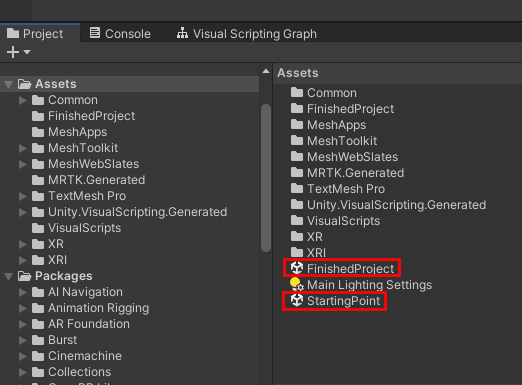Click Unity.VisualScripting.Generated folder icon right pane
Image resolution: width=522 pixels, height=385 pixels.
tap(297, 204)
